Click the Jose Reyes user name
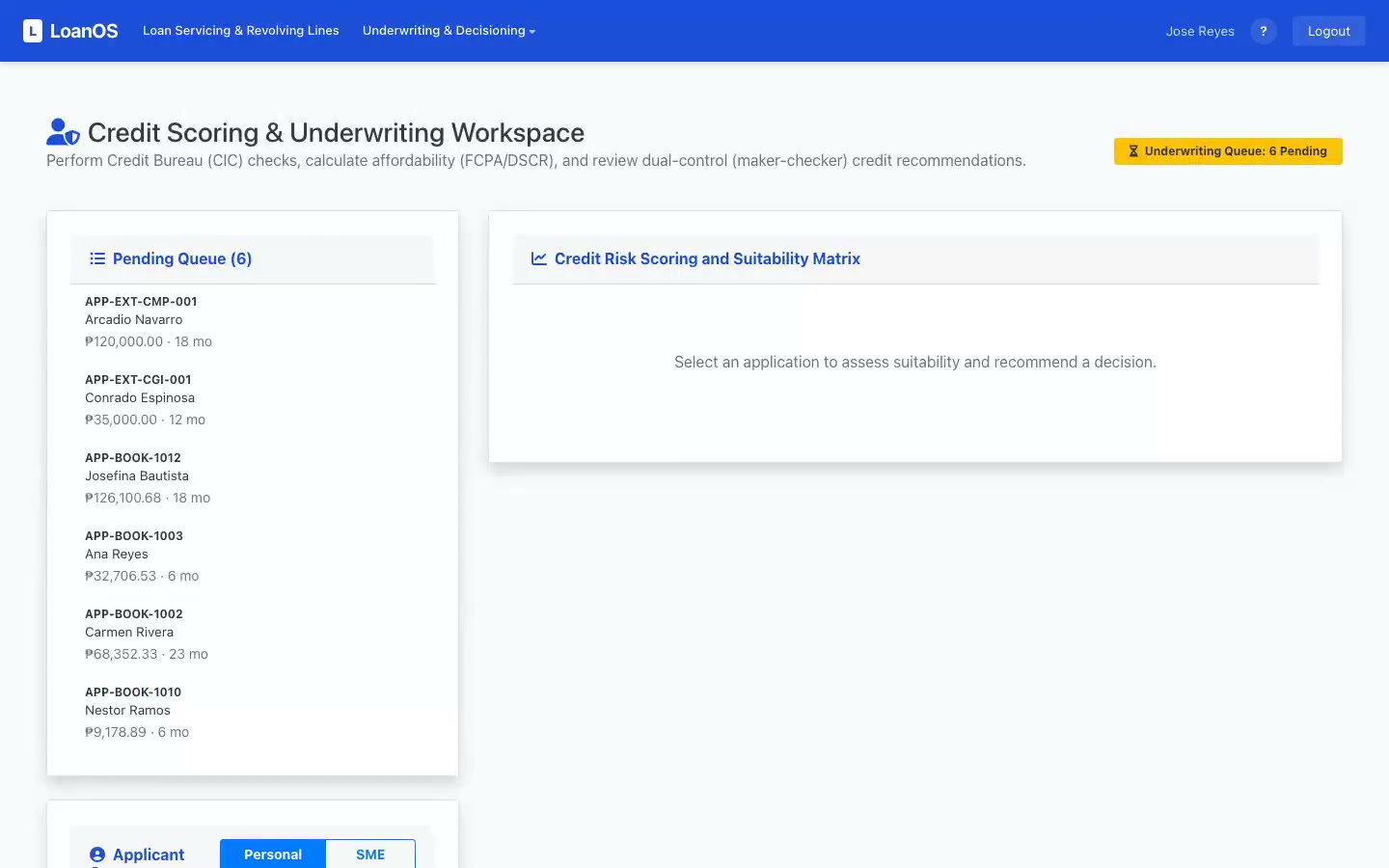This screenshot has width=1389, height=868. 1200,31
